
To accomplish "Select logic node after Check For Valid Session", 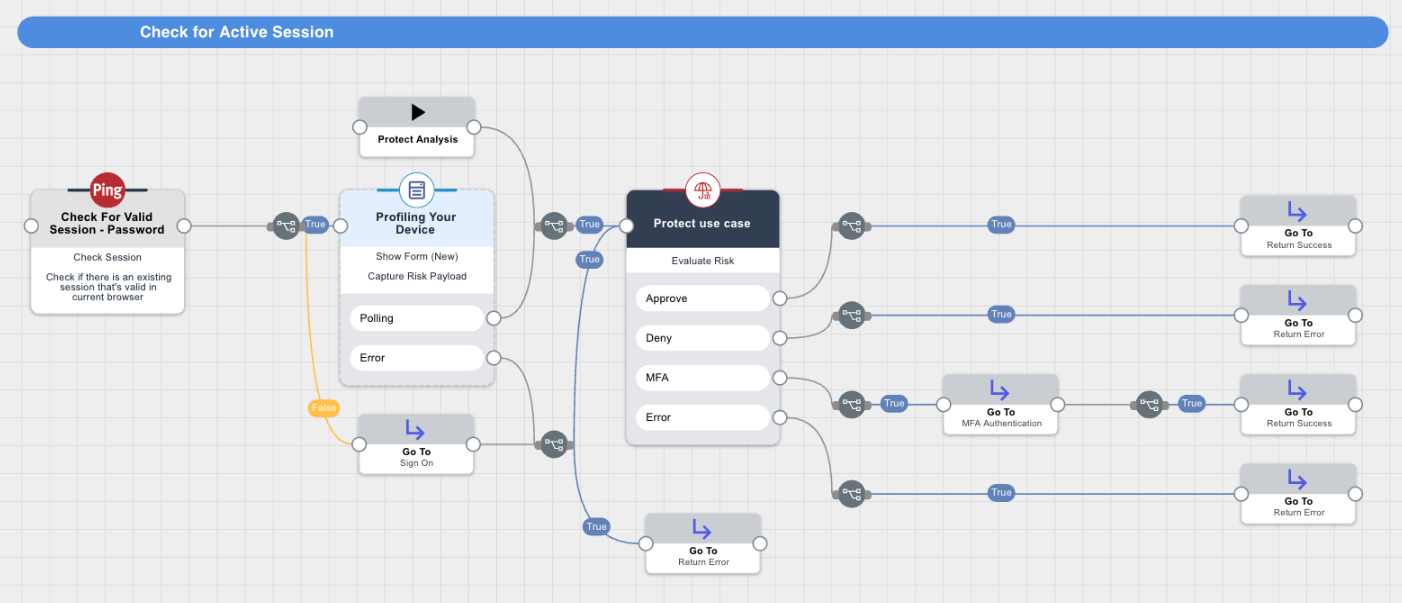I will [x=286, y=225].
